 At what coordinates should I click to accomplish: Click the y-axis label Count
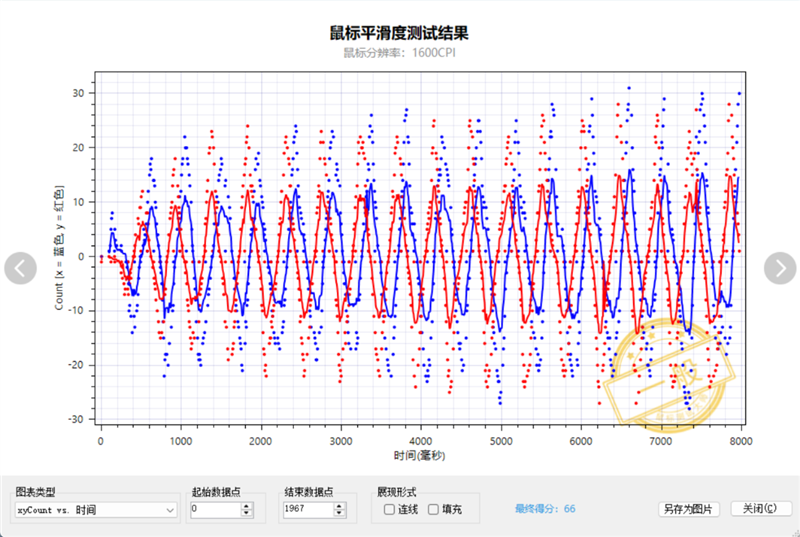tap(59, 247)
